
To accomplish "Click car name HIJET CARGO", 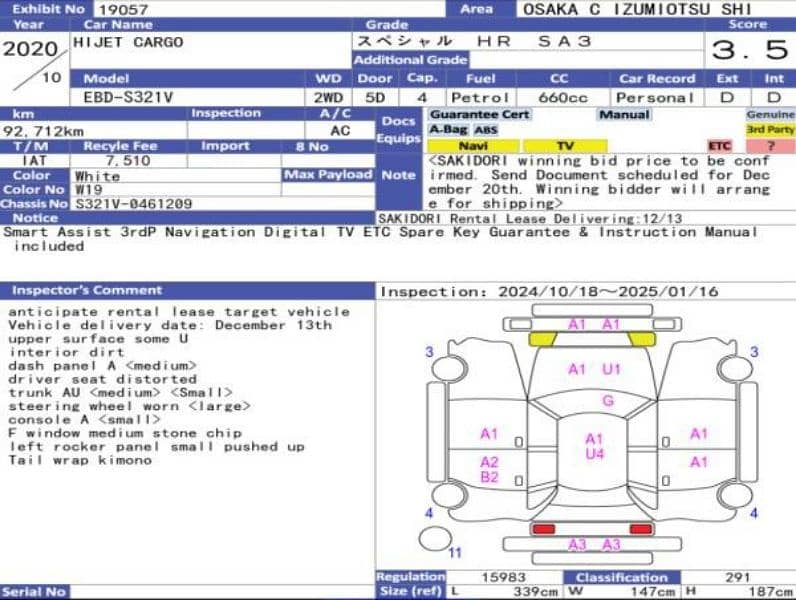I will [x=128, y=42].
